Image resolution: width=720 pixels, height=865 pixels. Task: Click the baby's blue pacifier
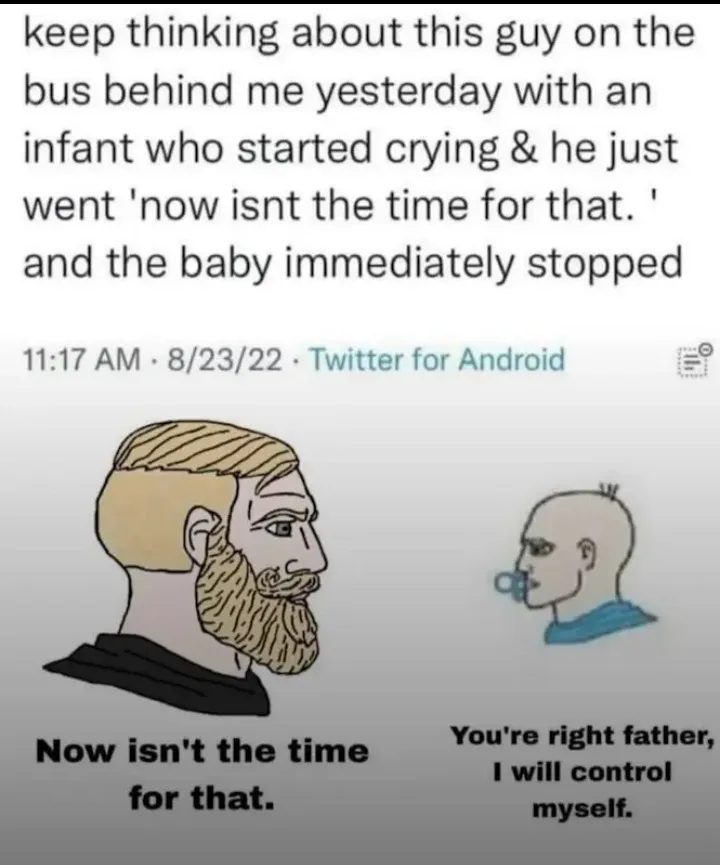tap(509, 583)
